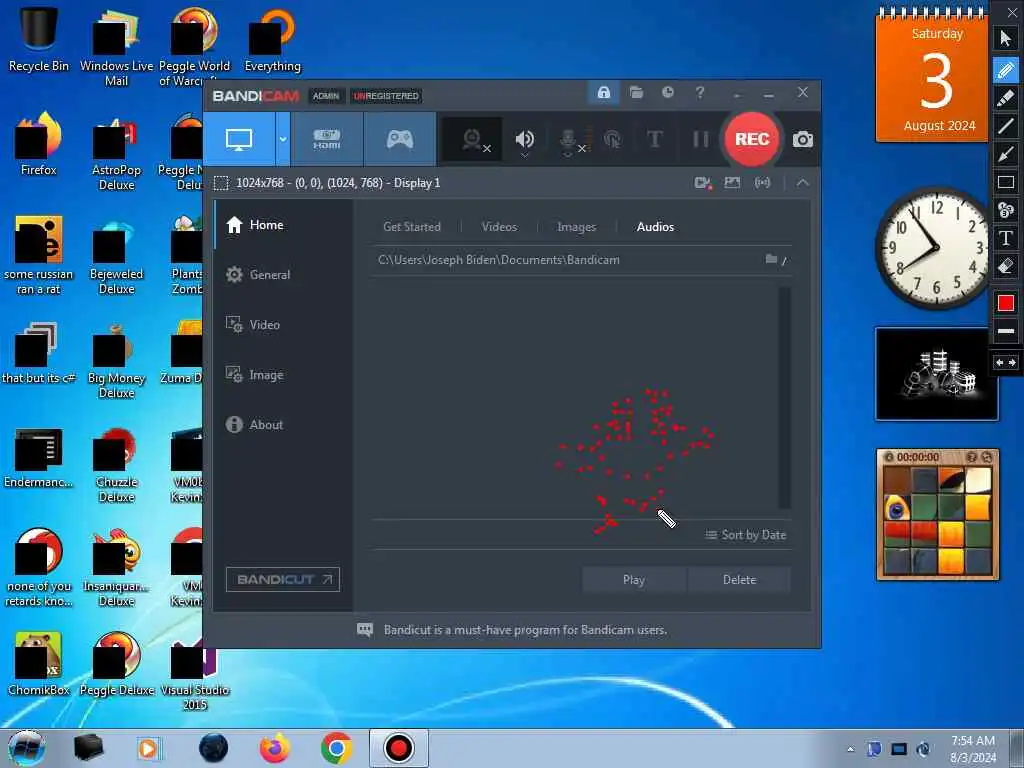Select the pencil tool in drawing toolbar

pyautogui.click(x=1006, y=69)
